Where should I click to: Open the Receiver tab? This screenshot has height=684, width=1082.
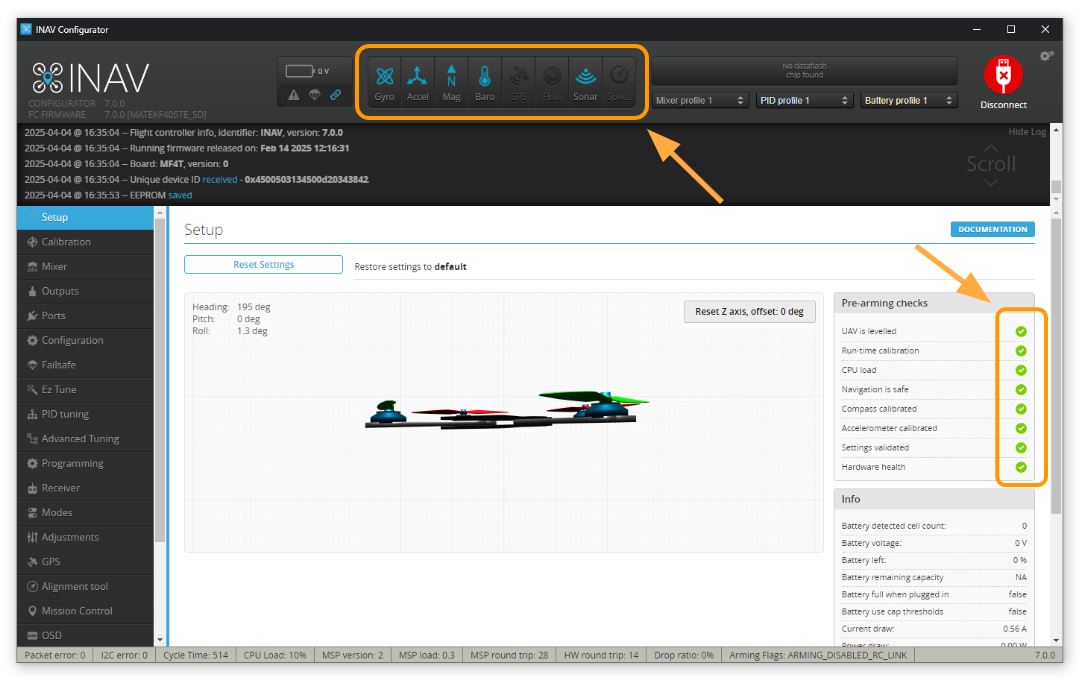click(x=86, y=488)
